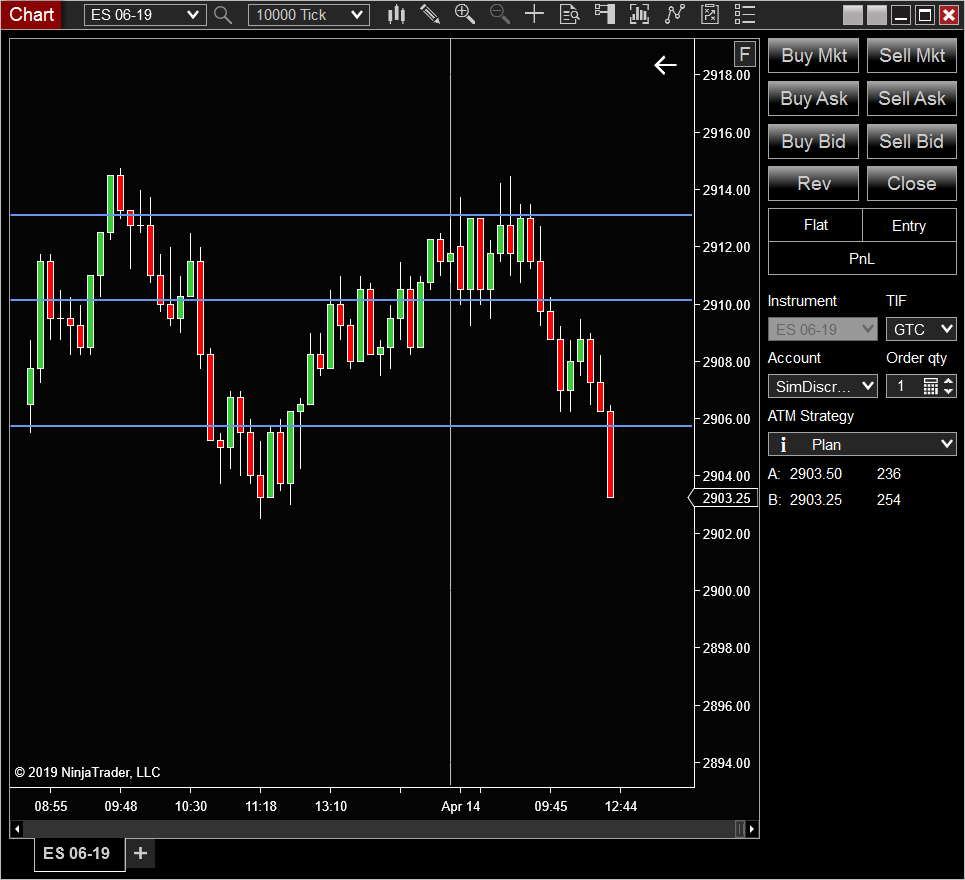Screen dimensions: 965x880
Task: Click the Buy Ask button
Action: tap(814, 98)
